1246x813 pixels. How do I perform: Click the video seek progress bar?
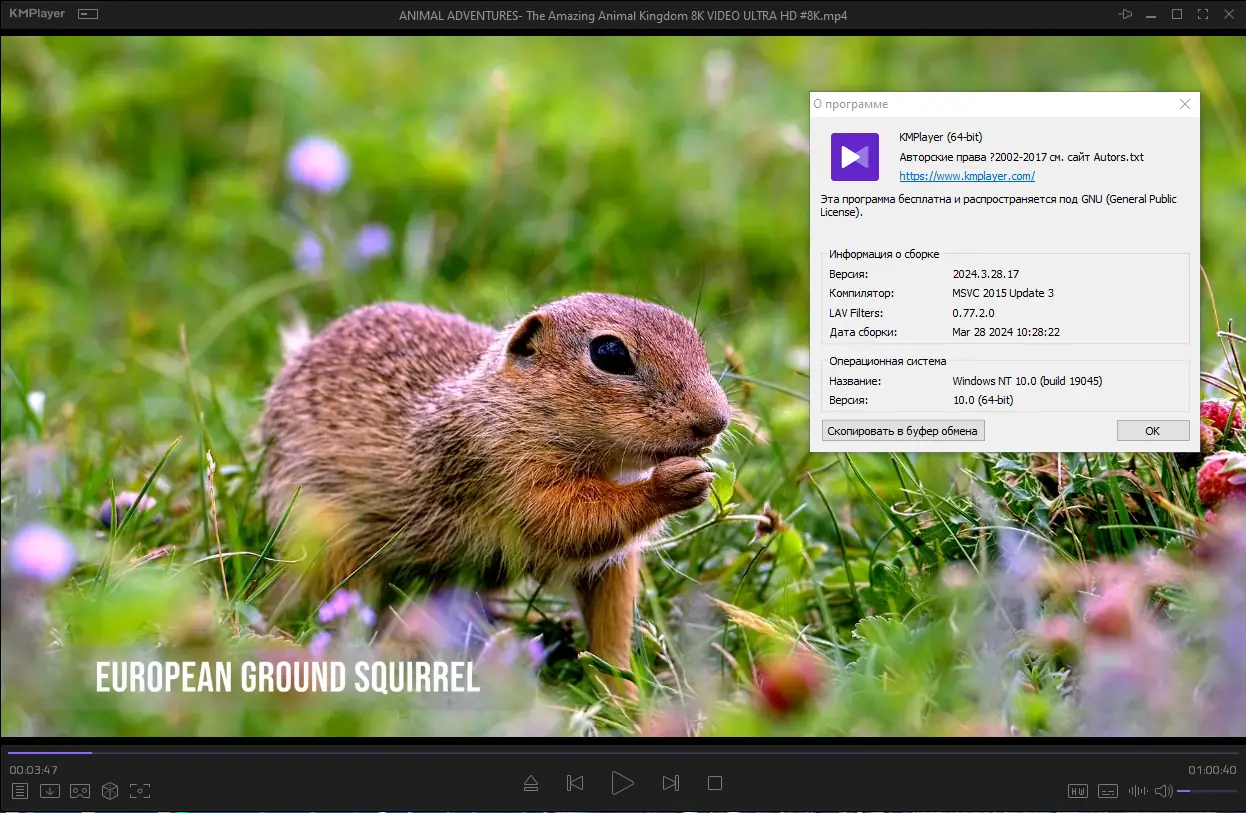(x=622, y=752)
